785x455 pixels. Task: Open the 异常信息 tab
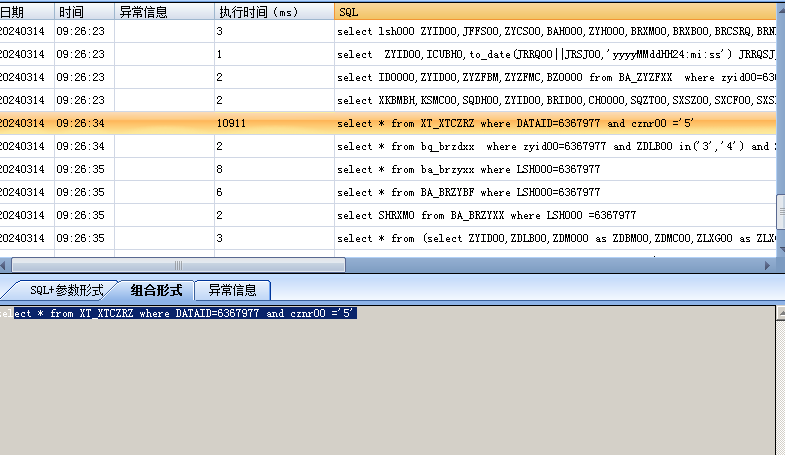232,290
